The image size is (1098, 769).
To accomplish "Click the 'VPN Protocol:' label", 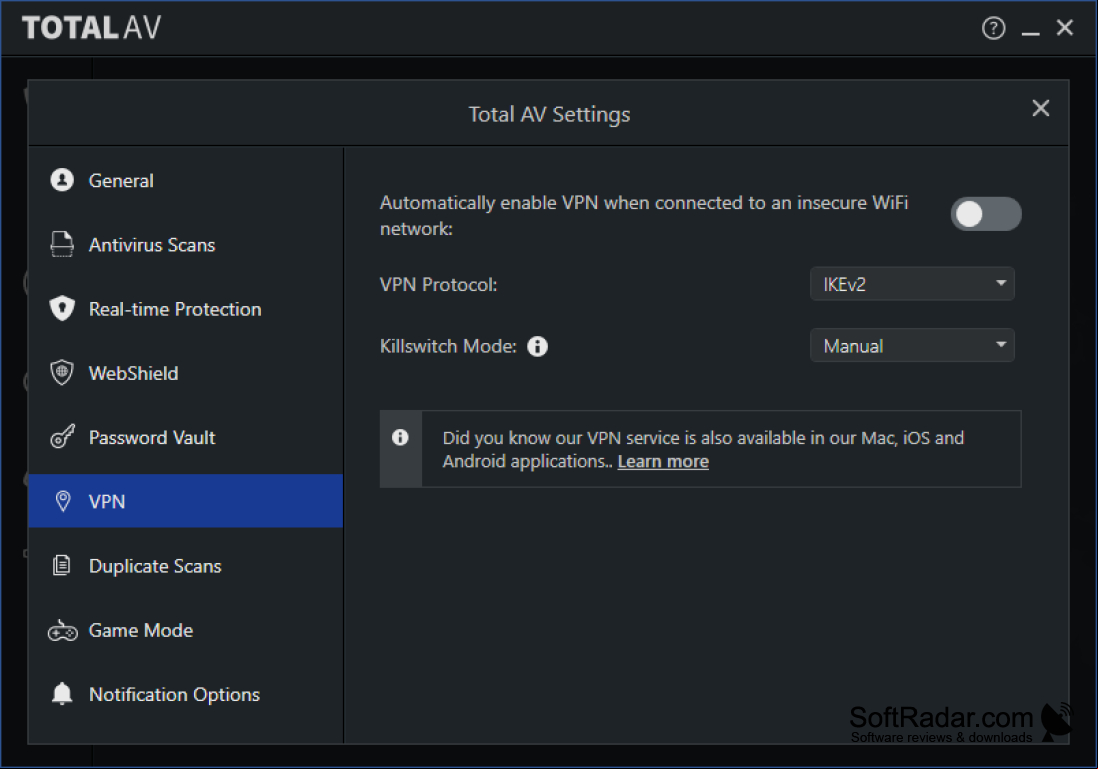I will coord(438,284).
